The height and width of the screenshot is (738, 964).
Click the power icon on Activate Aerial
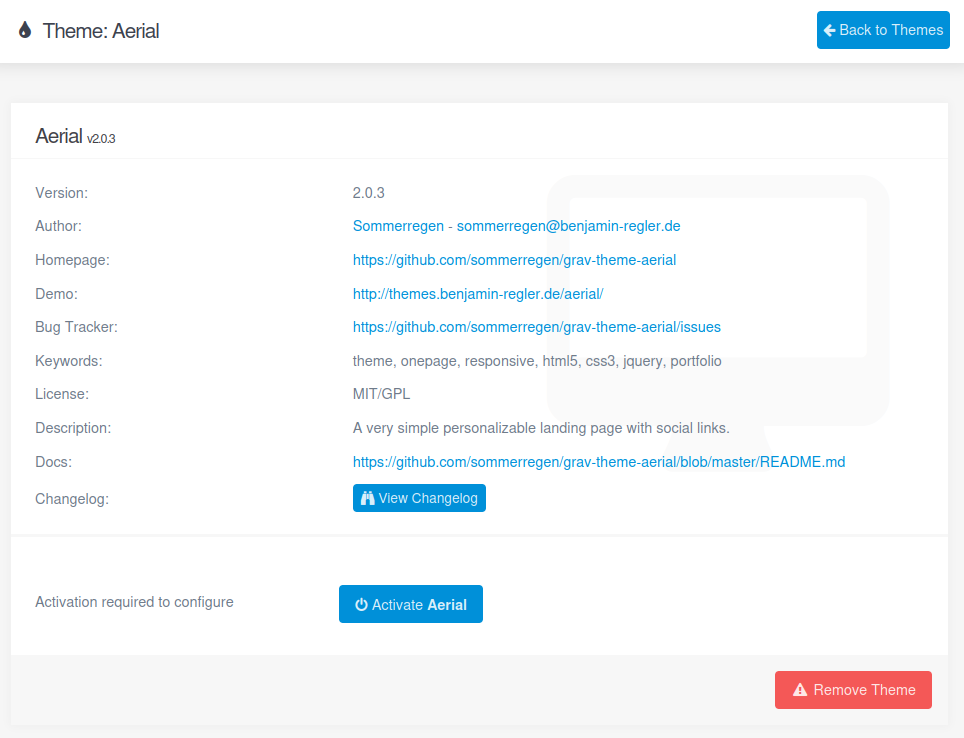pyautogui.click(x=361, y=605)
